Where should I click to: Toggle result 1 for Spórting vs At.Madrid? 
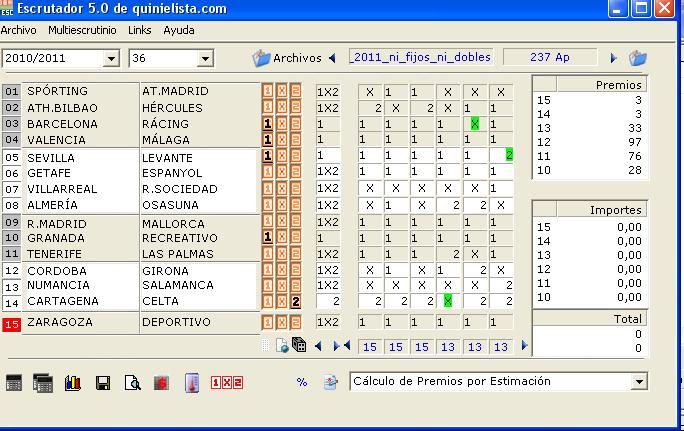click(x=267, y=91)
